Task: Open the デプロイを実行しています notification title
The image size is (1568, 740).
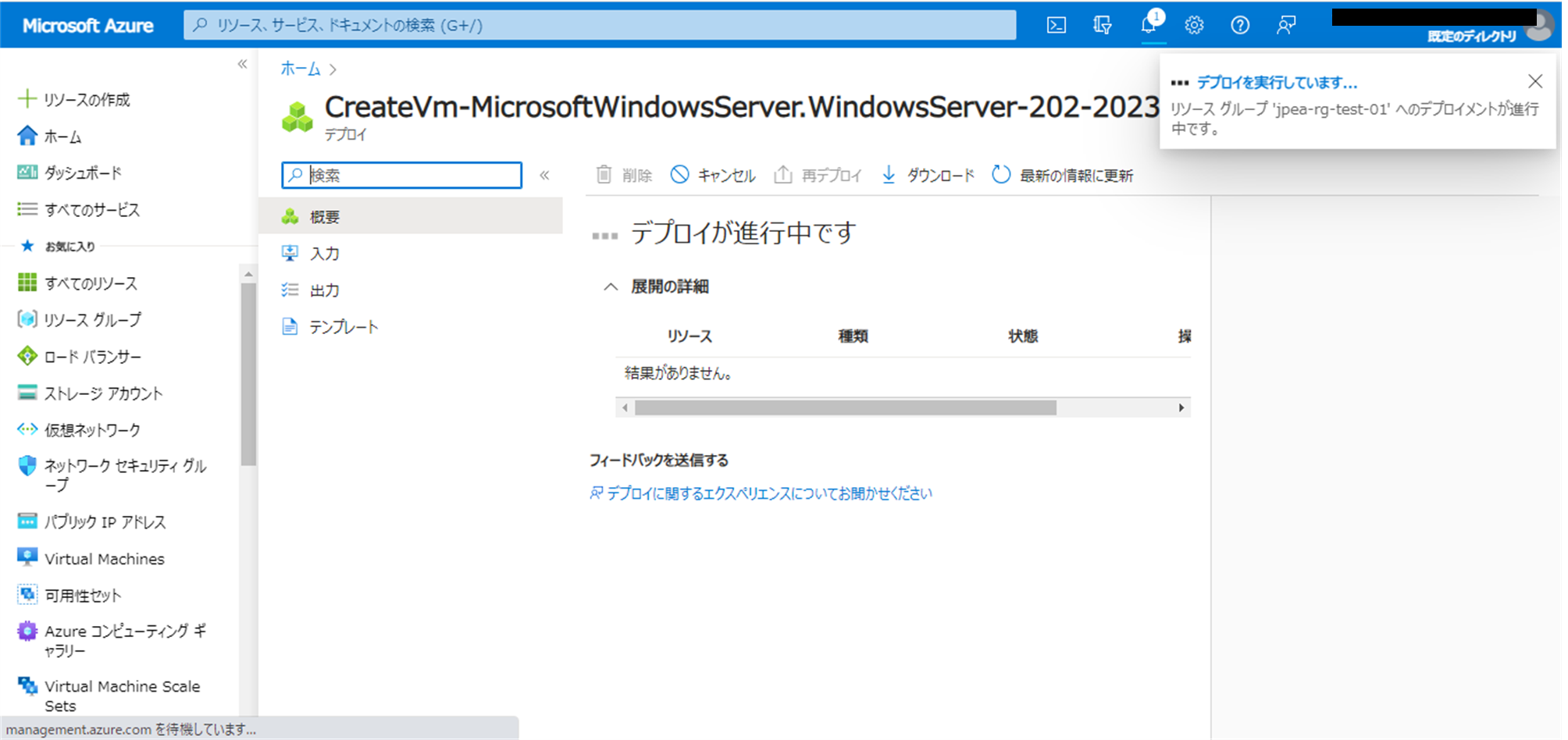Action: (1277, 82)
